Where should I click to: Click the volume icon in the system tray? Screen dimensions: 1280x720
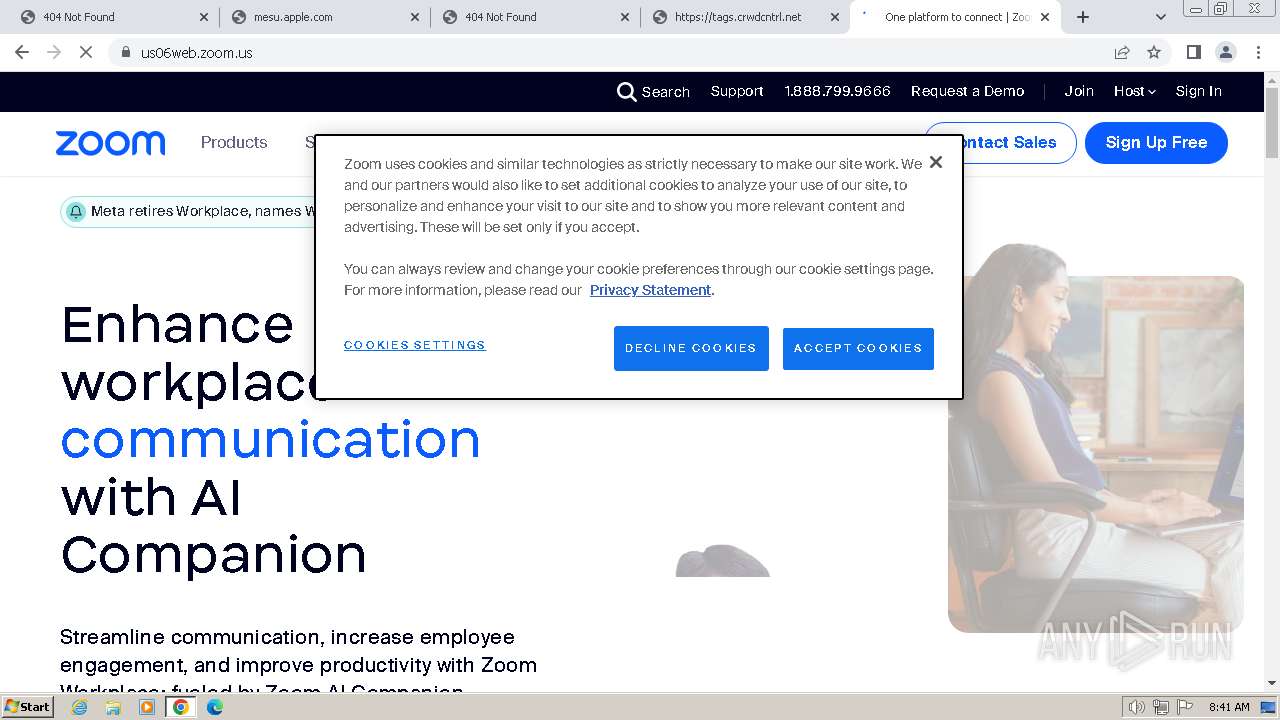[x=1137, y=707]
